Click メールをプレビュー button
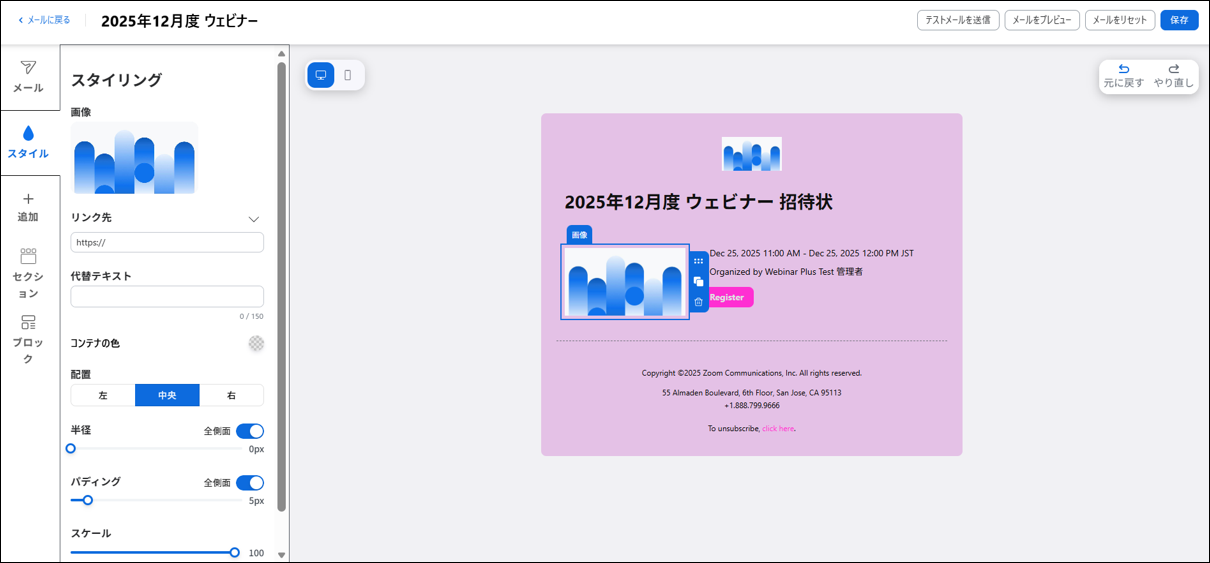The width and height of the screenshot is (1210, 563). [x=1042, y=20]
